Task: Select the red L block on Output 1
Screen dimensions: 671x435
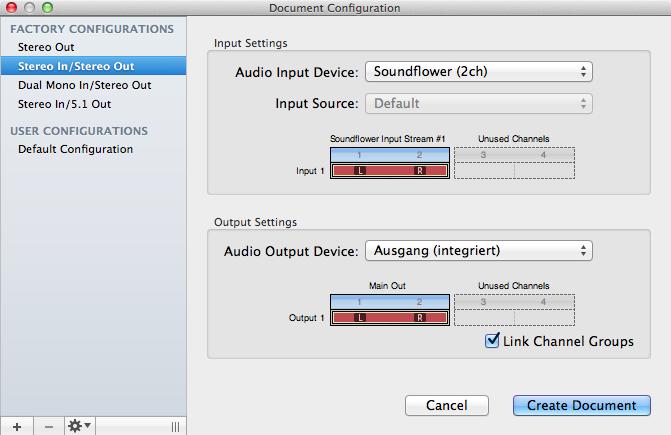Action: (360, 317)
